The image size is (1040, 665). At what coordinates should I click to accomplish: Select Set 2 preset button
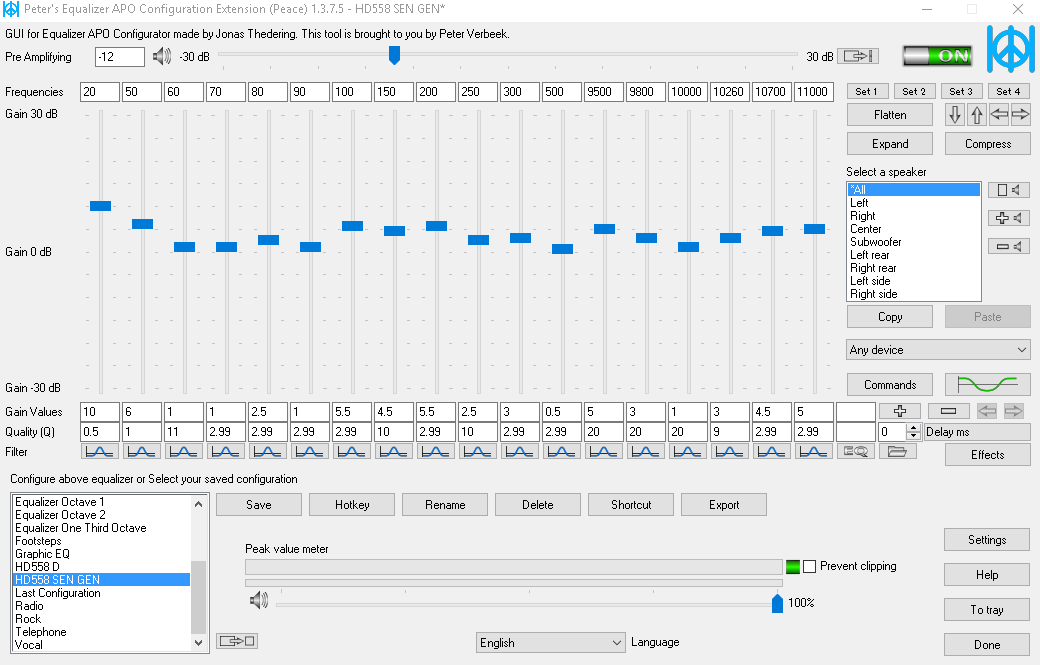[x=913, y=91]
